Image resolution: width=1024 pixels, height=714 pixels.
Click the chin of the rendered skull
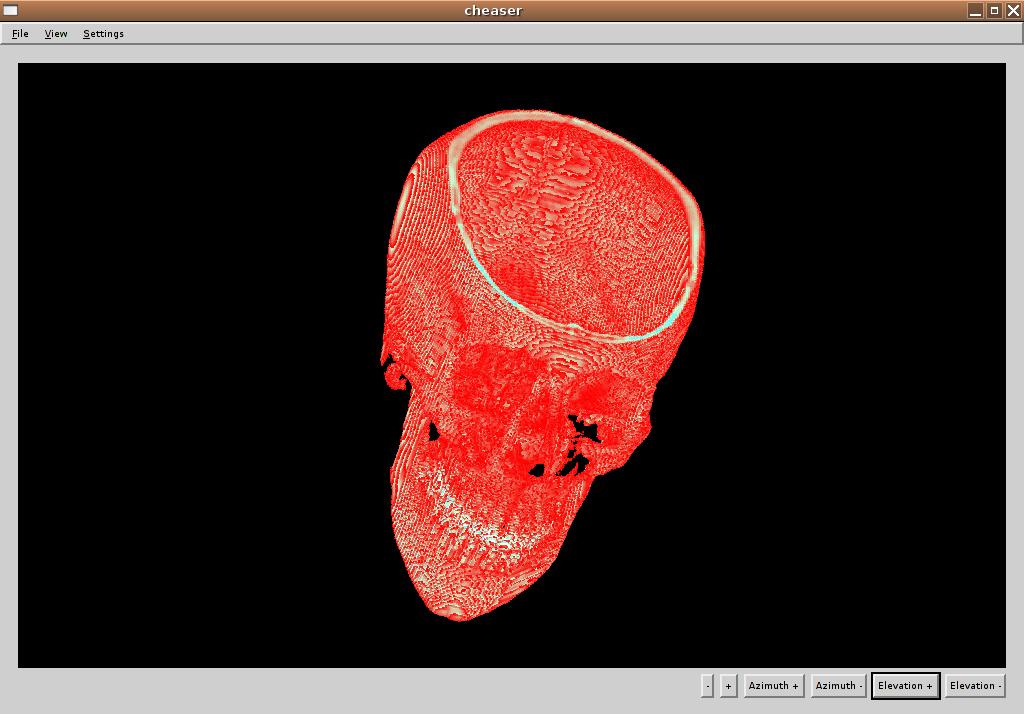click(x=455, y=606)
